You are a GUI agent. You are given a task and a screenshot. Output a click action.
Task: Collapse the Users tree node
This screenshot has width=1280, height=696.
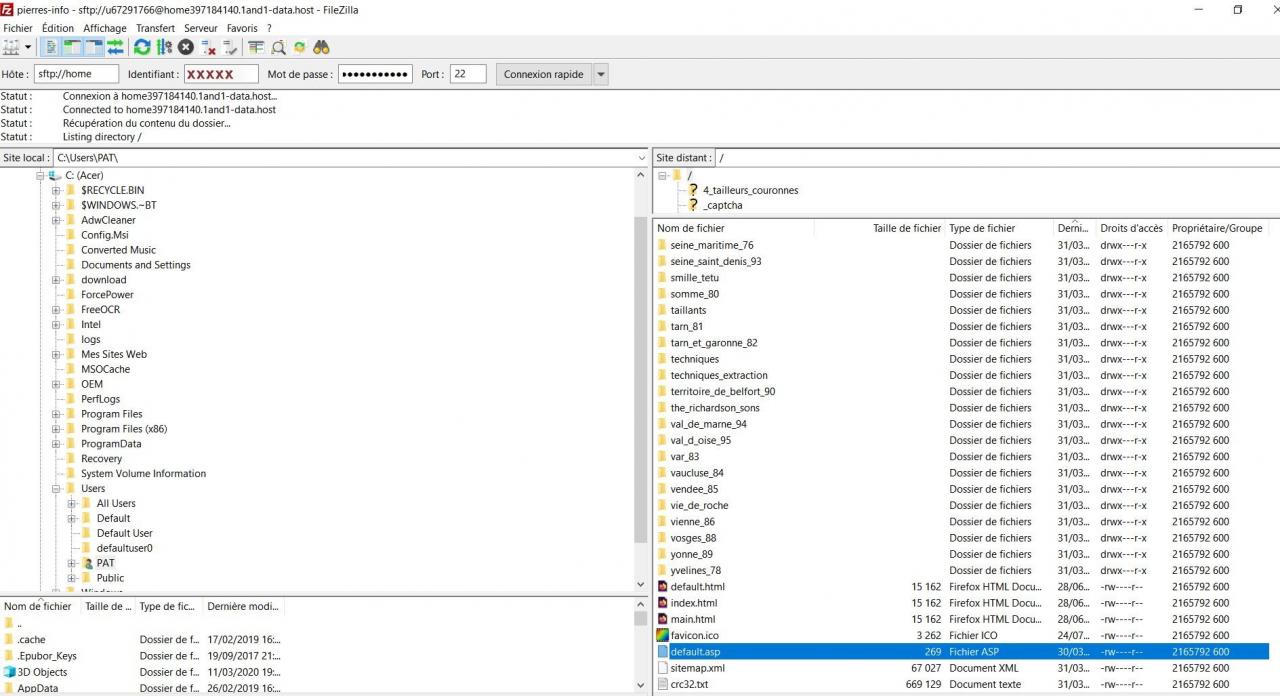(56, 489)
